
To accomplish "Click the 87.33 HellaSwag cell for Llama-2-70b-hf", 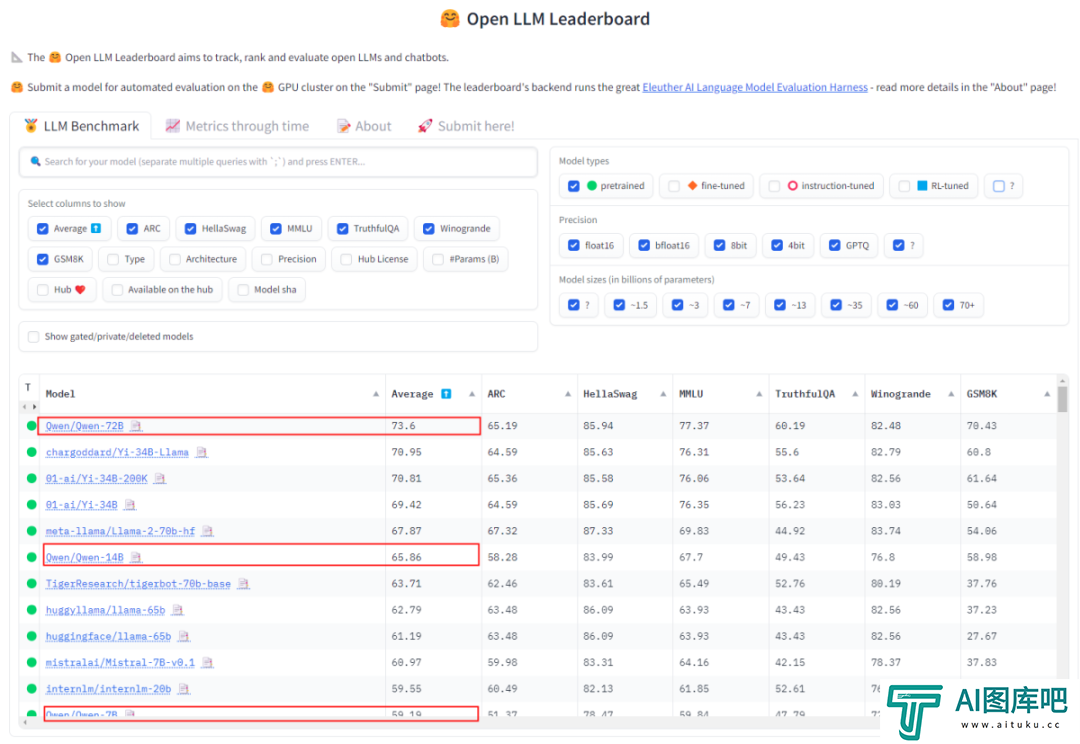I will [625, 531].
